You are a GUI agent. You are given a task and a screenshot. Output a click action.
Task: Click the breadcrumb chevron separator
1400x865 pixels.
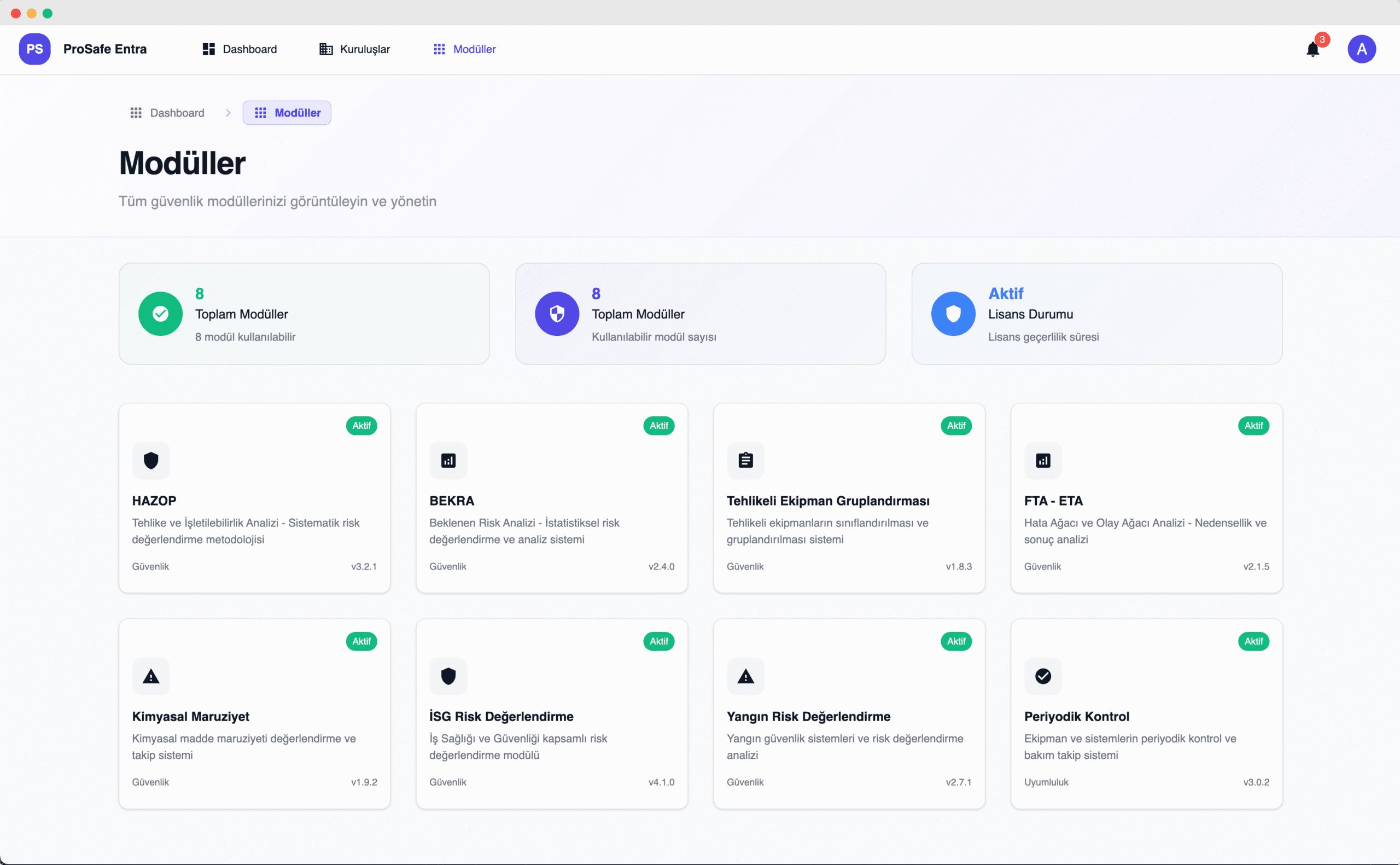click(228, 113)
